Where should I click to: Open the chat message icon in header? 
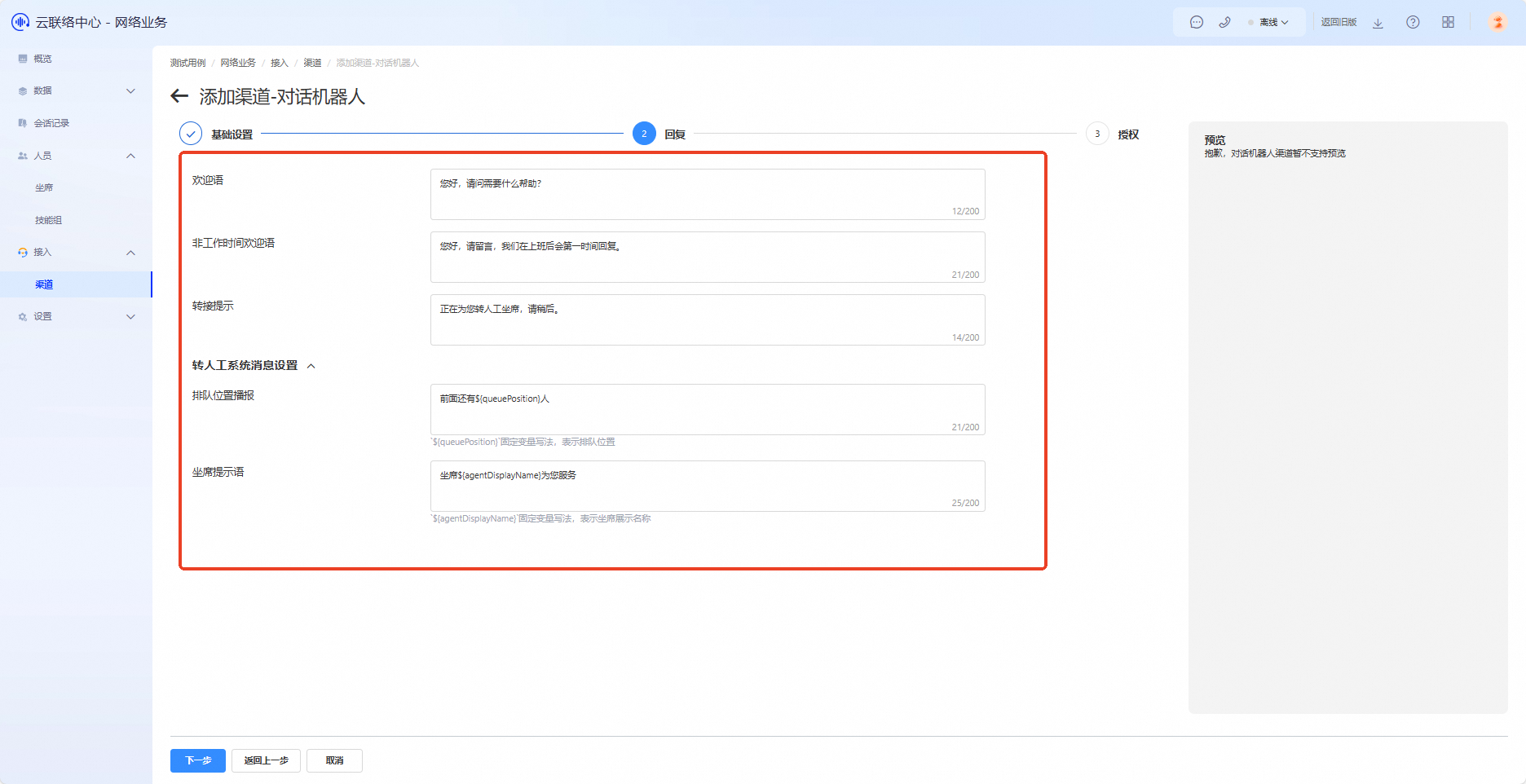point(1197,22)
